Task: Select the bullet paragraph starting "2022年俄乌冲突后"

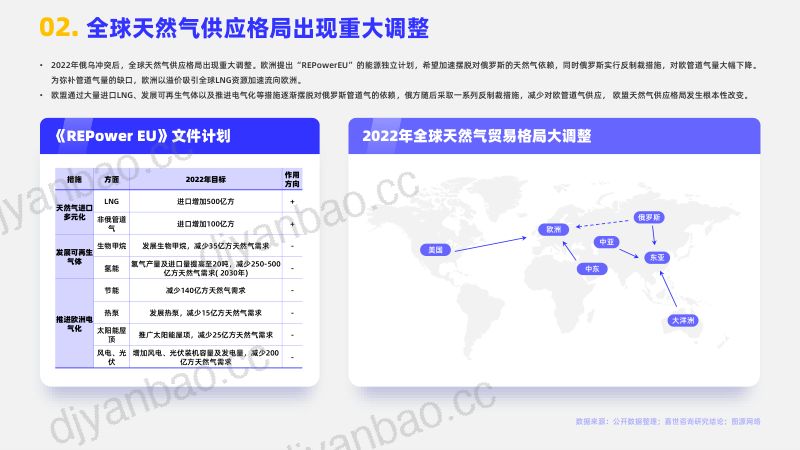Action: click(403, 72)
